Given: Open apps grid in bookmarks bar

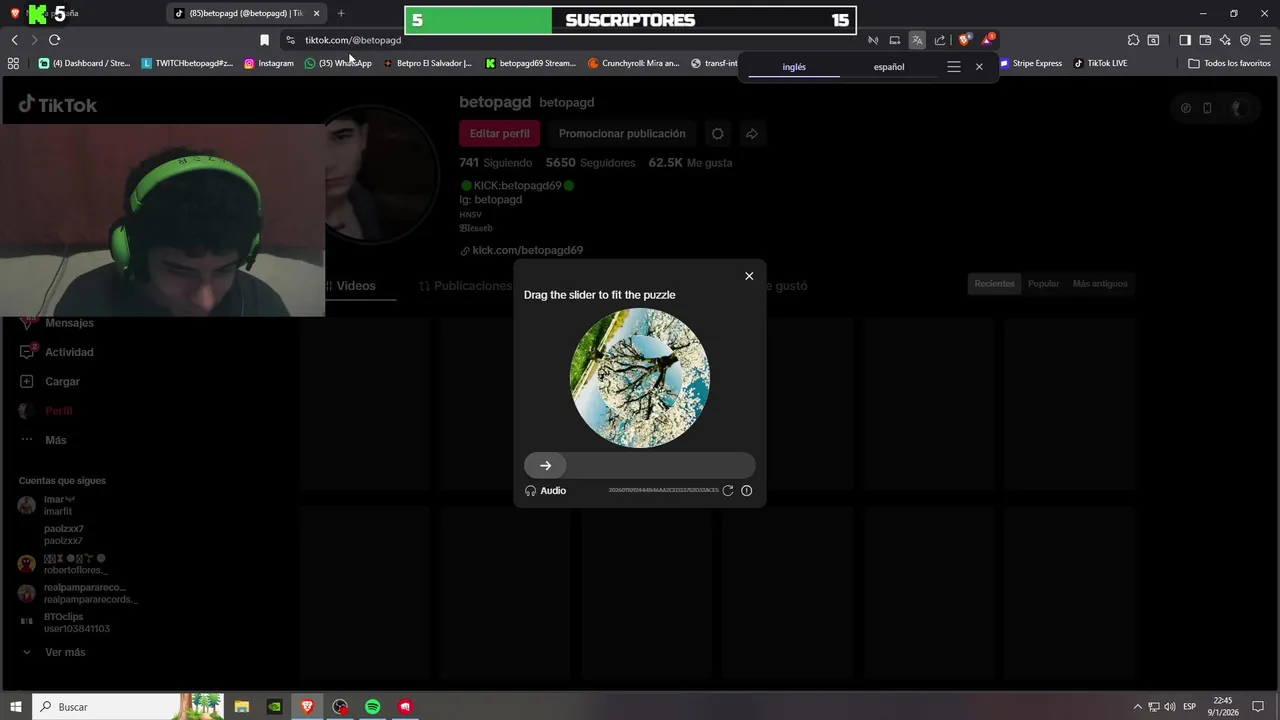Looking at the screenshot, I should coord(13,63).
